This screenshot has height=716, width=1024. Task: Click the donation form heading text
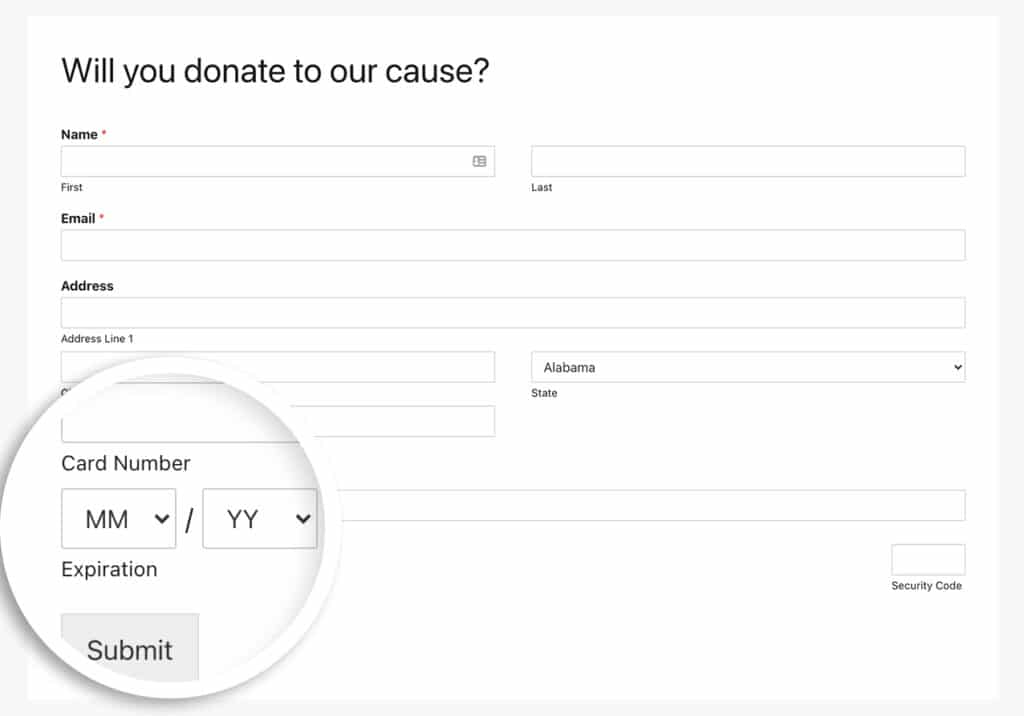276,71
